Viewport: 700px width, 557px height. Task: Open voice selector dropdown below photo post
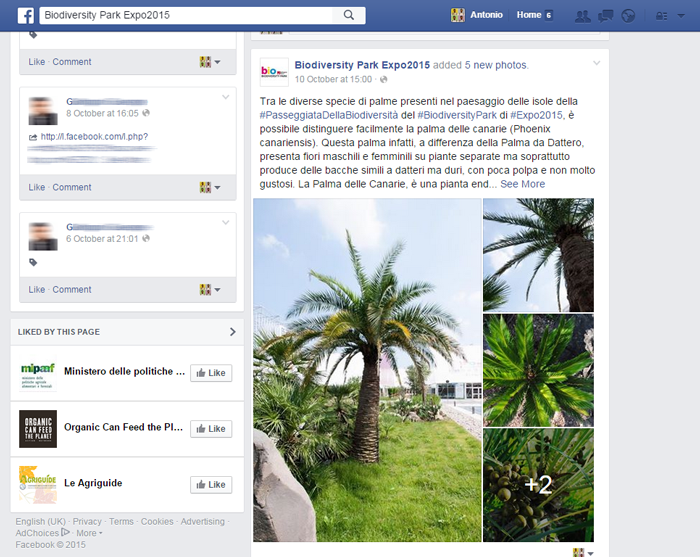point(583,553)
